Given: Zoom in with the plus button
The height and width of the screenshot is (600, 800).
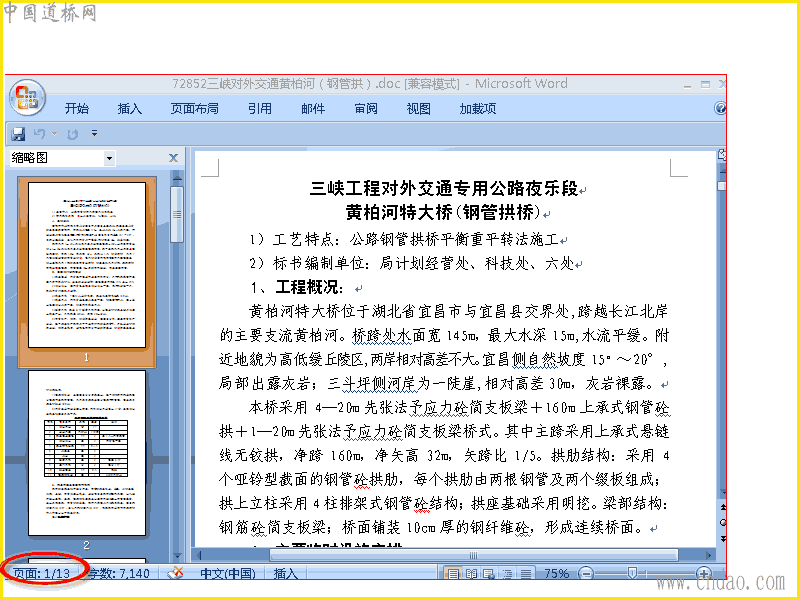Looking at the screenshot, I should pyautogui.click(x=704, y=573).
